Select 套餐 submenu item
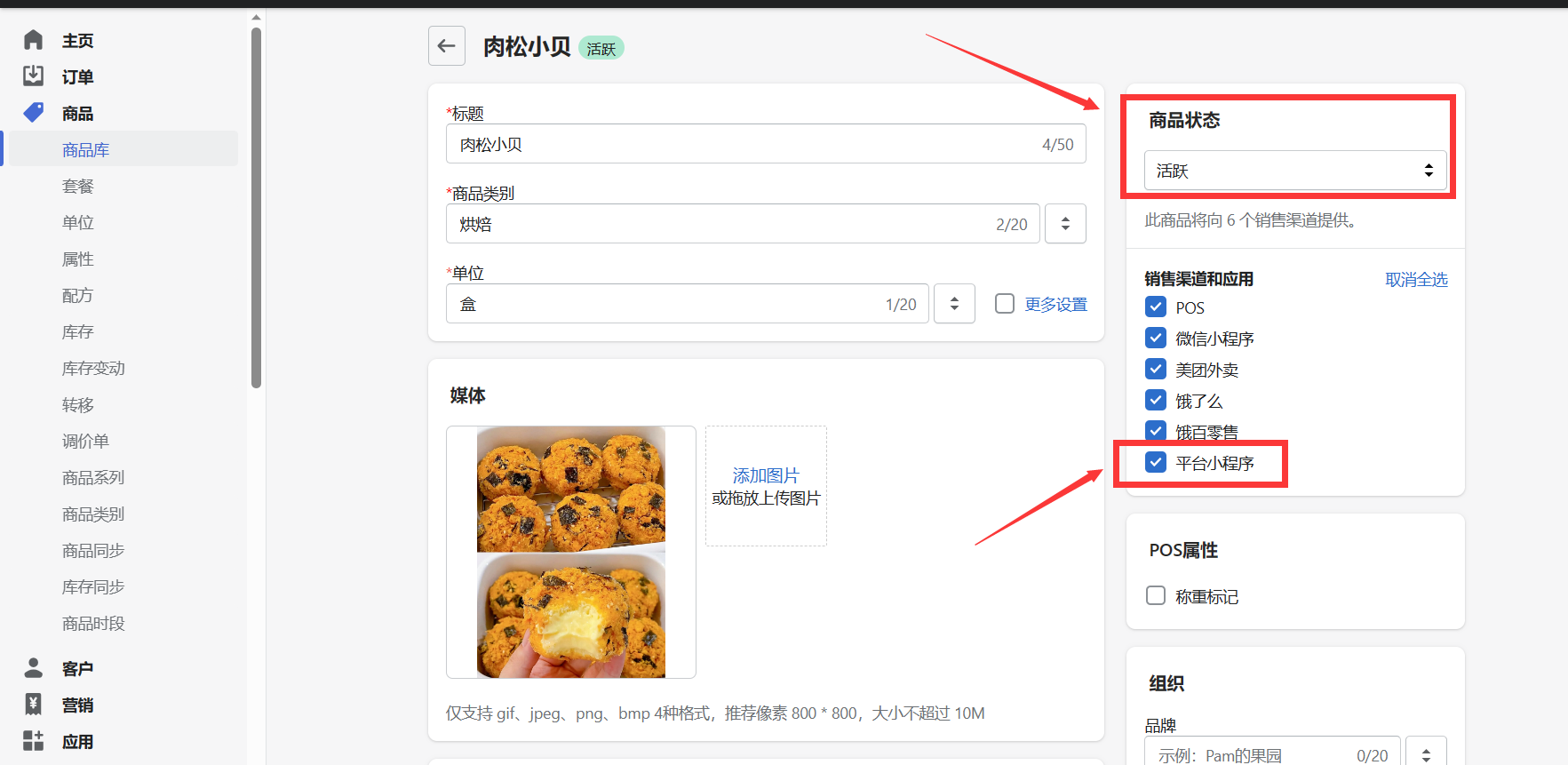 (x=77, y=187)
